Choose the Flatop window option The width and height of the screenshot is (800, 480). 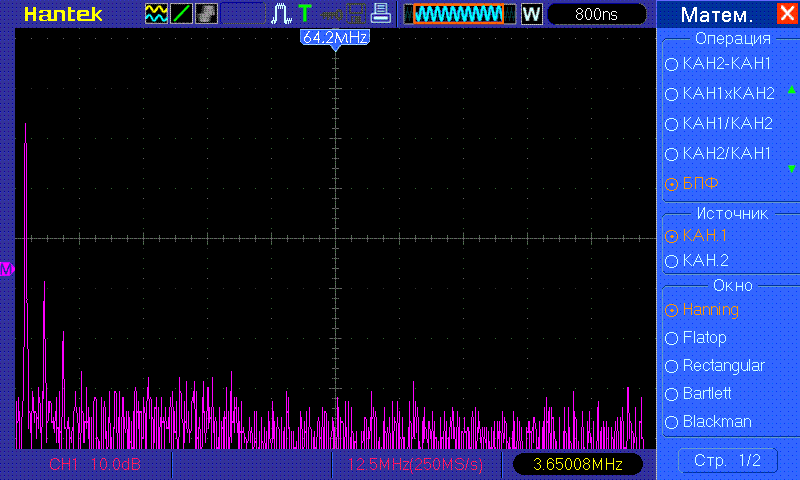[x=704, y=338]
